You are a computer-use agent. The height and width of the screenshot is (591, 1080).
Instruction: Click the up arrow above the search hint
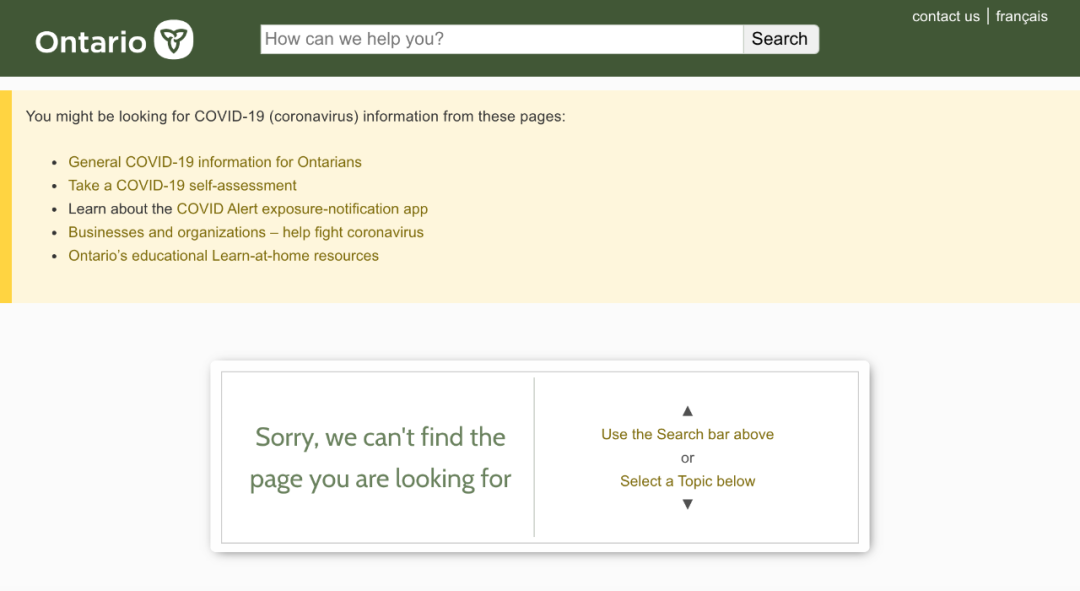687,411
